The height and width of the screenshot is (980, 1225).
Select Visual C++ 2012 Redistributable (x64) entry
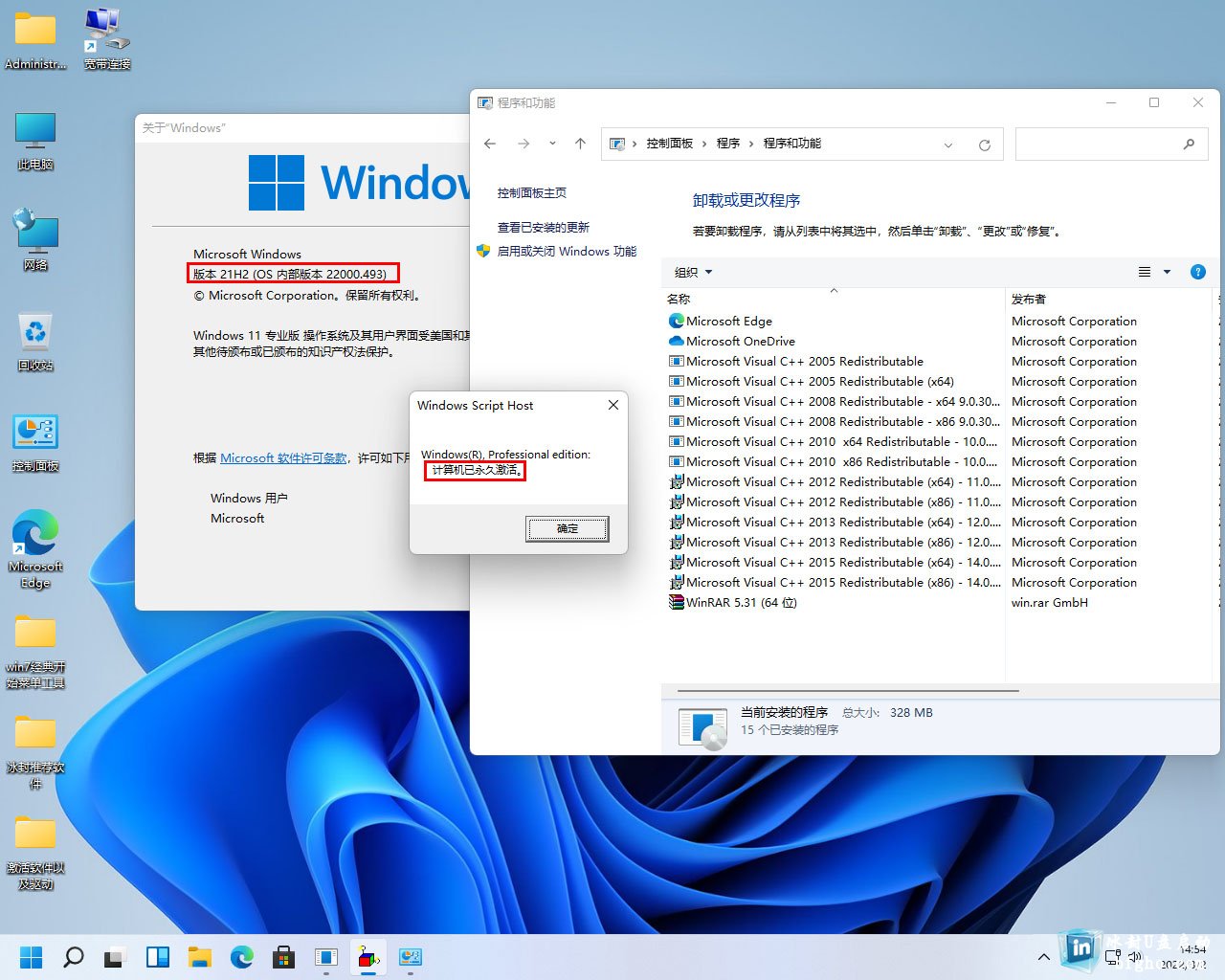(833, 481)
